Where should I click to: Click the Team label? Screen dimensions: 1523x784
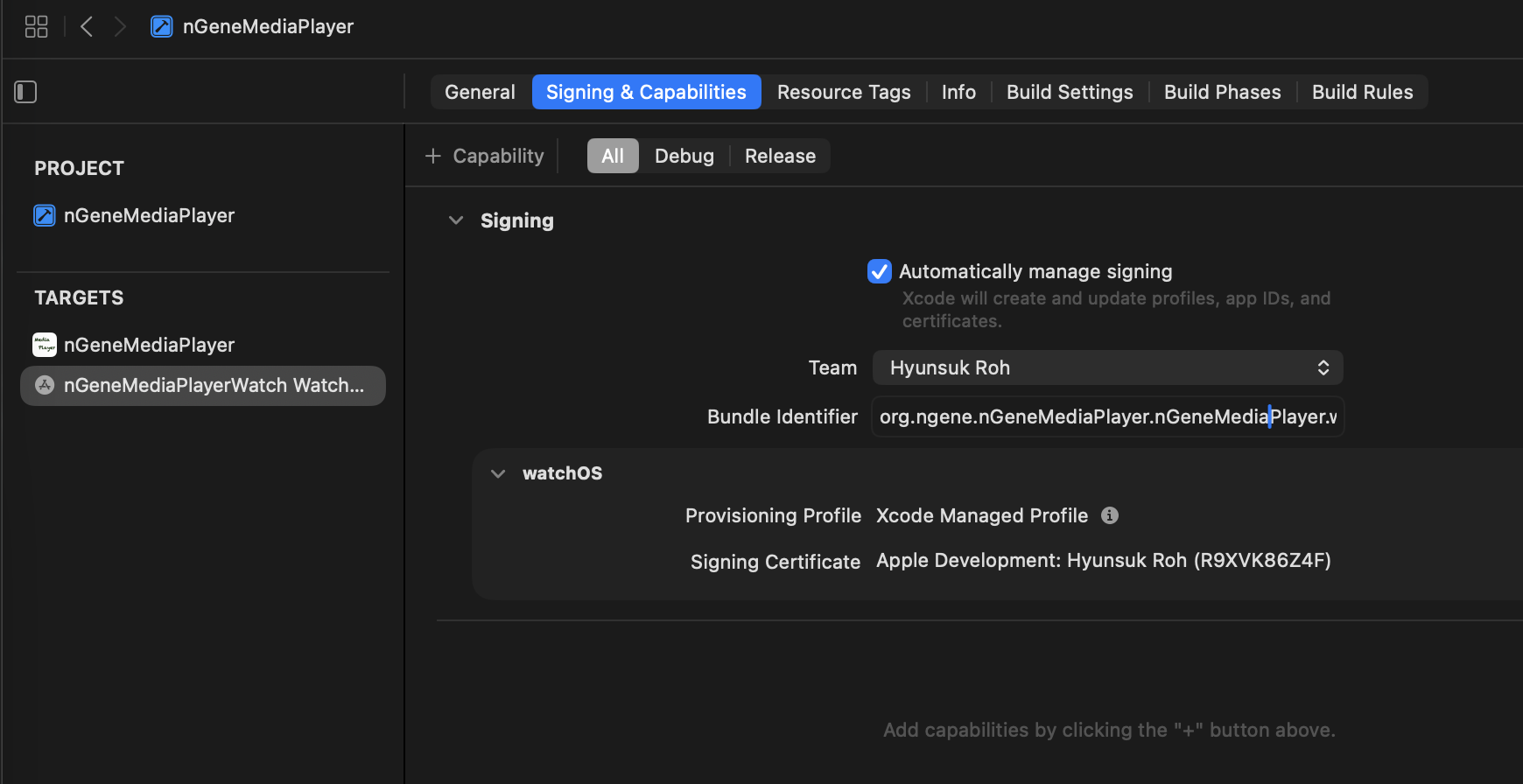pos(832,367)
